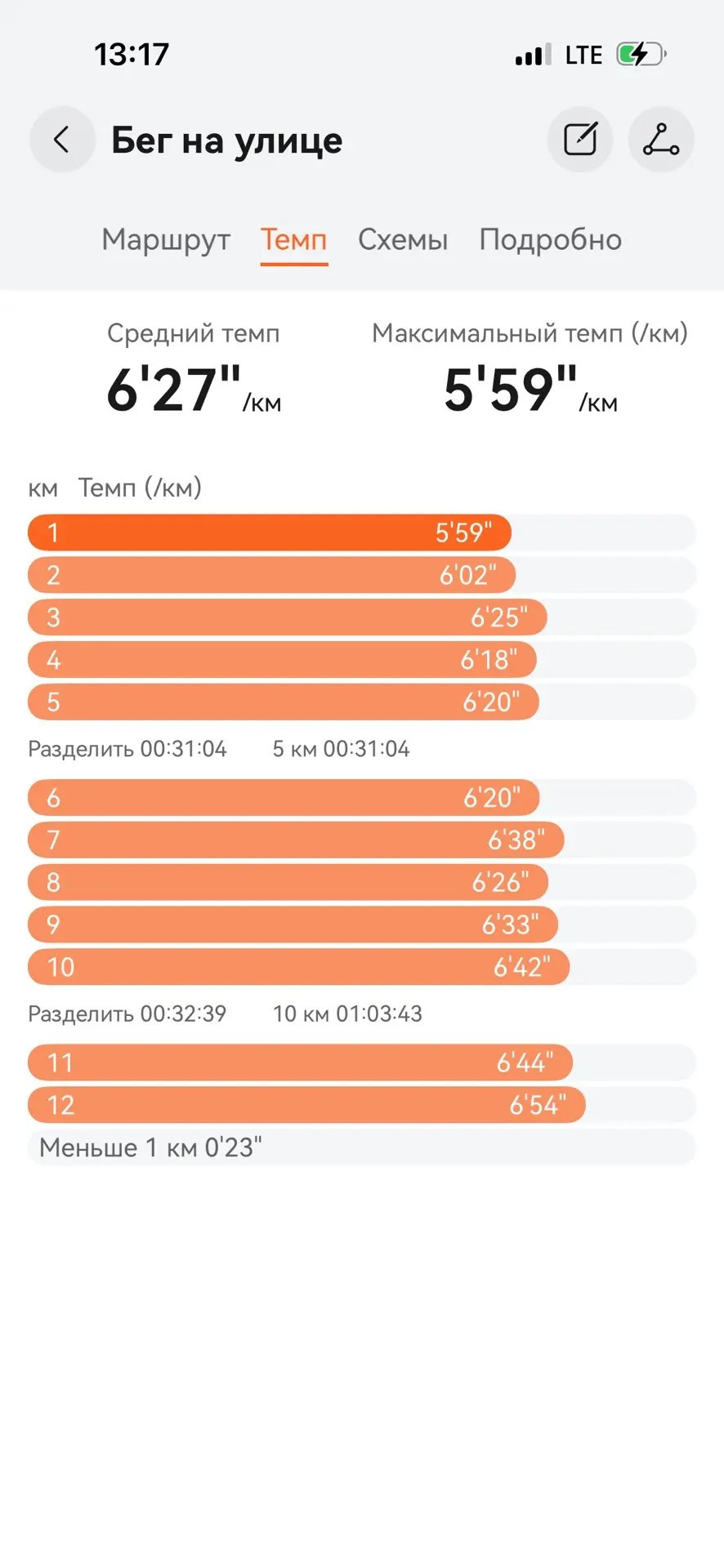724x1568 pixels.
Task: Tap the Средний темп 6'27" value
Action: 194,390
